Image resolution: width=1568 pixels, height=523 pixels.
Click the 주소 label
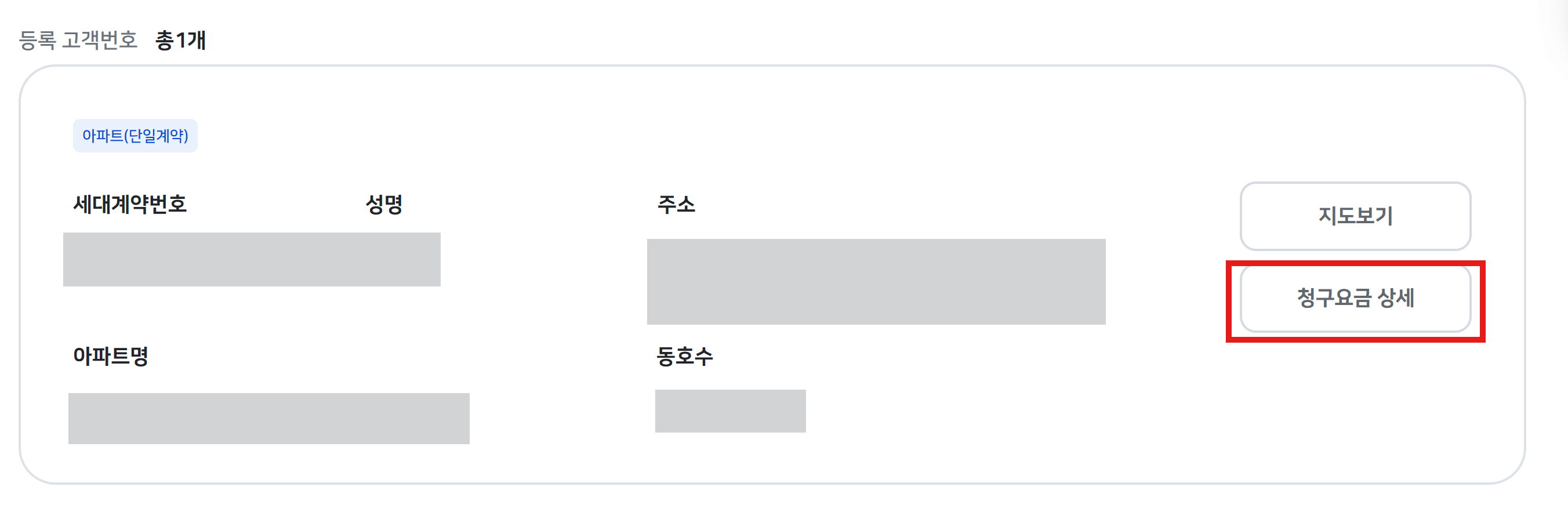pos(676,205)
